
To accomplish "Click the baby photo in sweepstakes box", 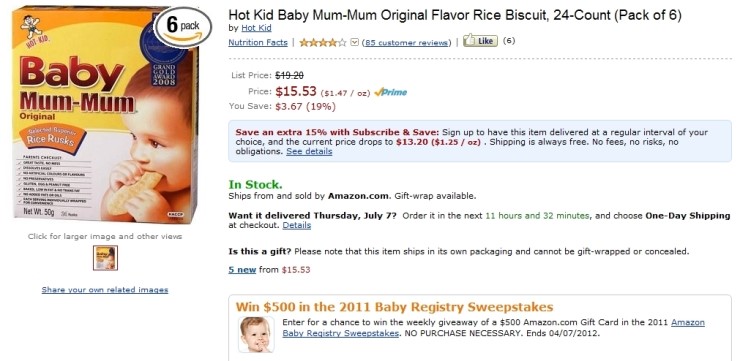I will (x=256, y=334).
